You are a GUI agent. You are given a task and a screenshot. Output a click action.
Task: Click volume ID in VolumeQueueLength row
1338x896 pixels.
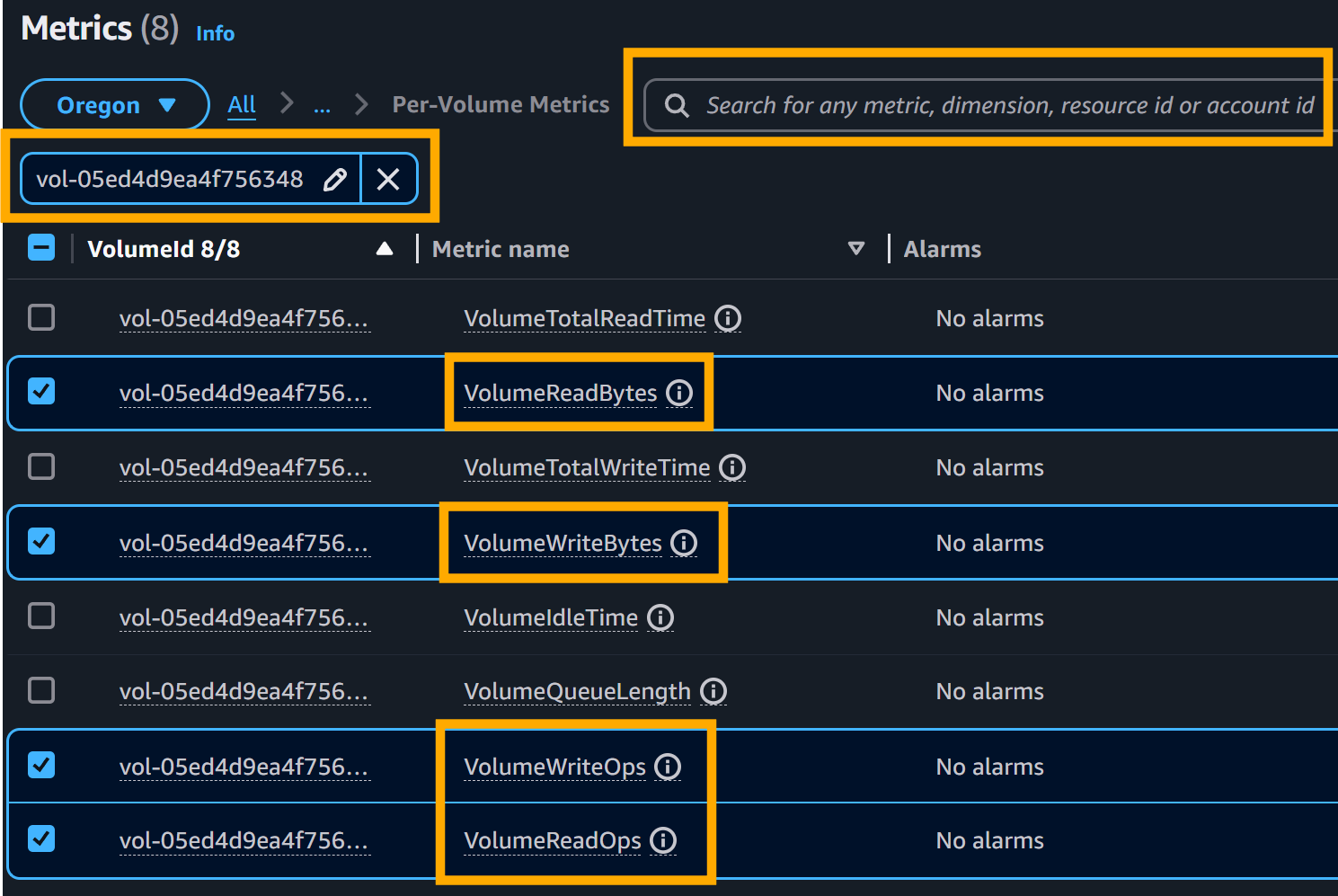(244, 691)
